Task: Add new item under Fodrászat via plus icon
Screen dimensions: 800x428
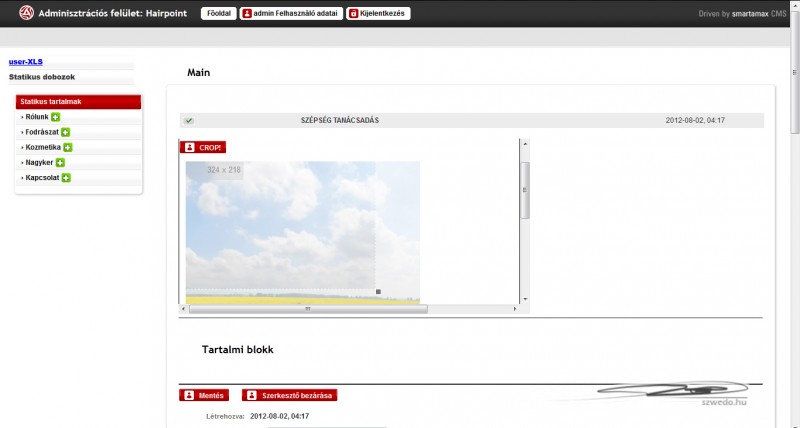Action: tap(66, 132)
